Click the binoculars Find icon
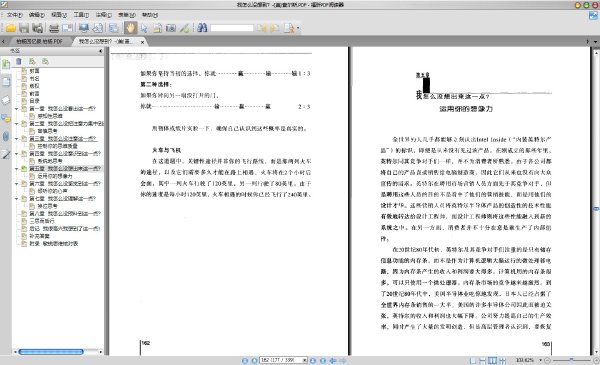 tap(202, 28)
